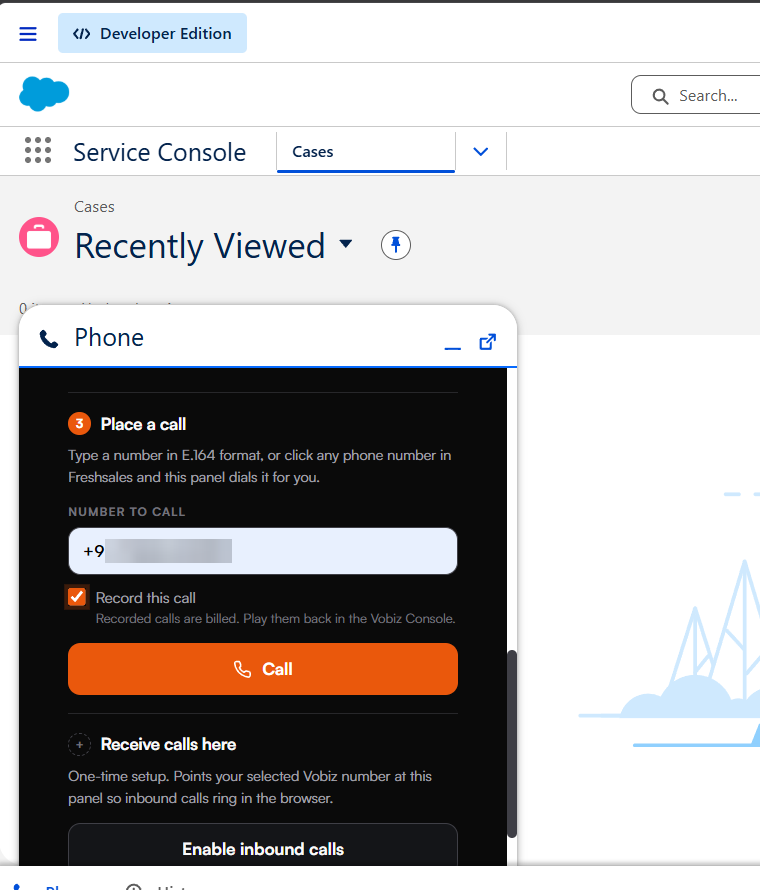
Task: Focus the Search box
Action: coord(696,95)
